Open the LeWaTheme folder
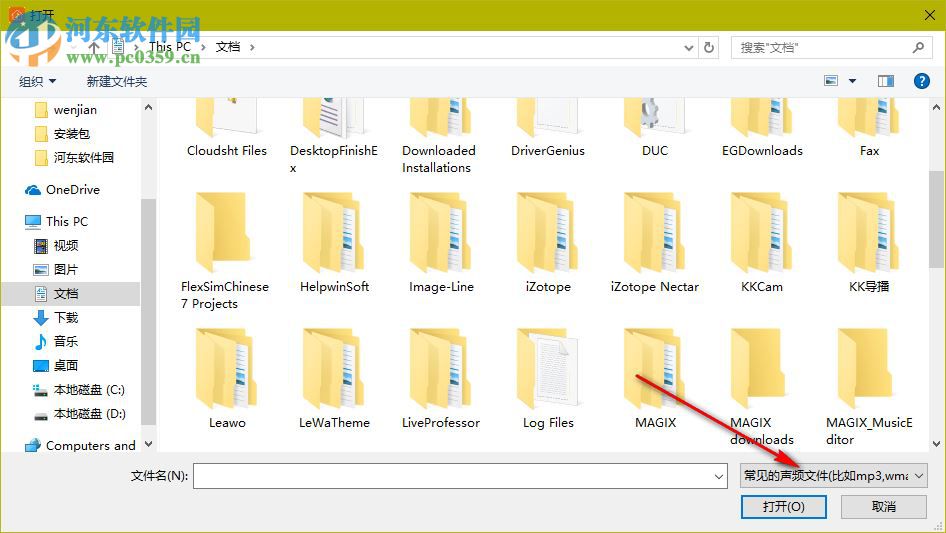Image resolution: width=946 pixels, height=533 pixels. click(x=334, y=378)
